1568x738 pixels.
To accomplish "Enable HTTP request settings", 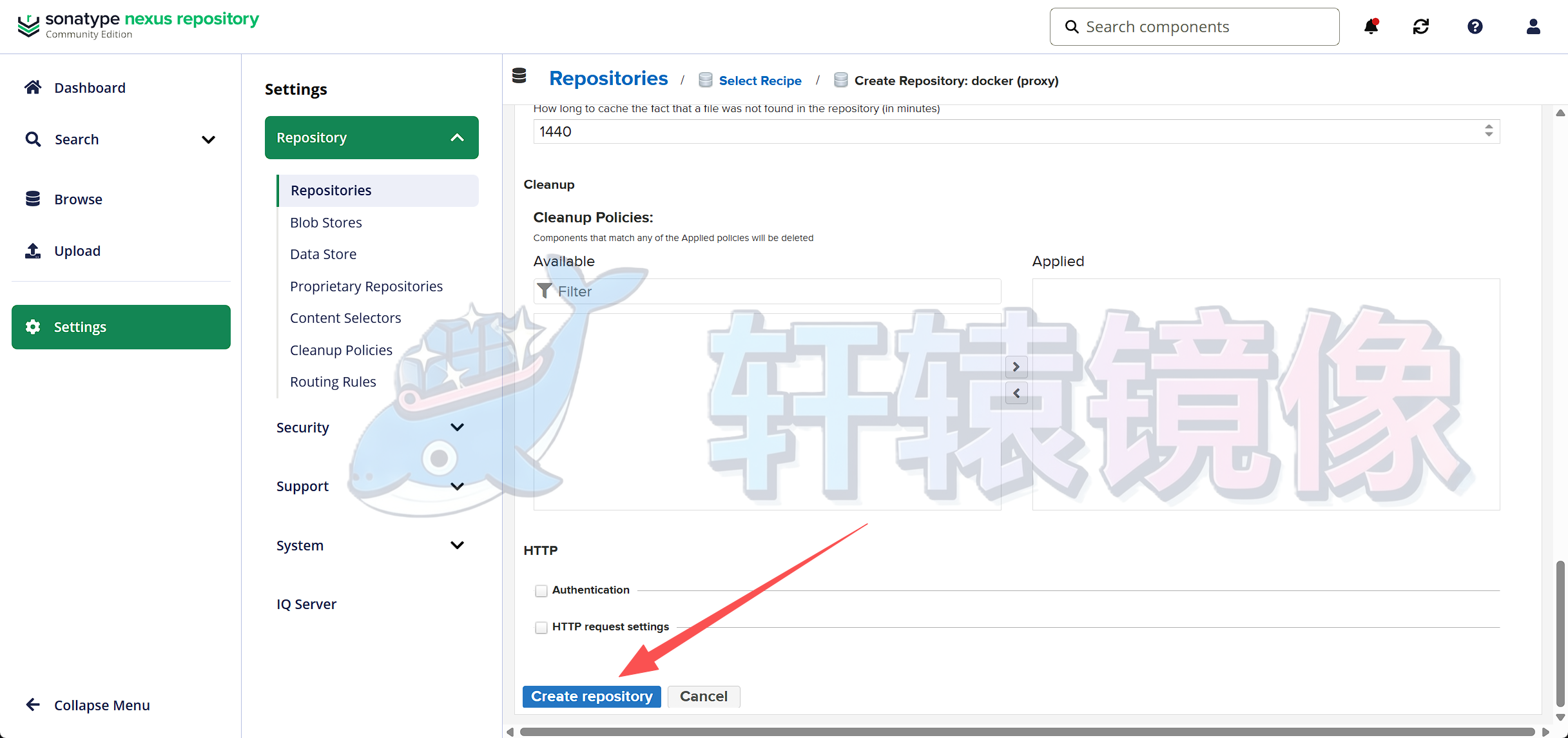I will 541,626.
